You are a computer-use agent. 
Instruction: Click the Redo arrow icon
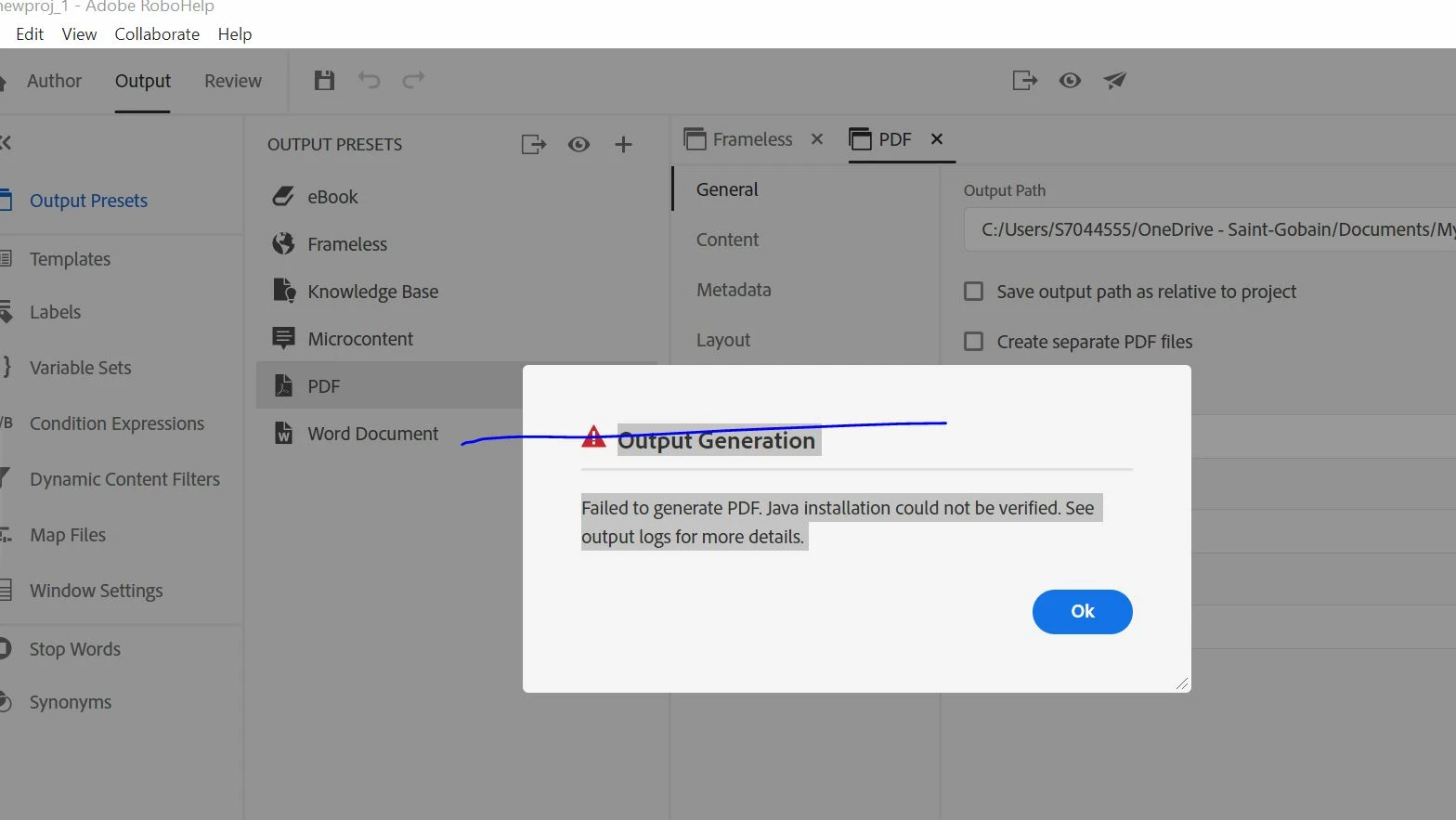click(413, 80)
